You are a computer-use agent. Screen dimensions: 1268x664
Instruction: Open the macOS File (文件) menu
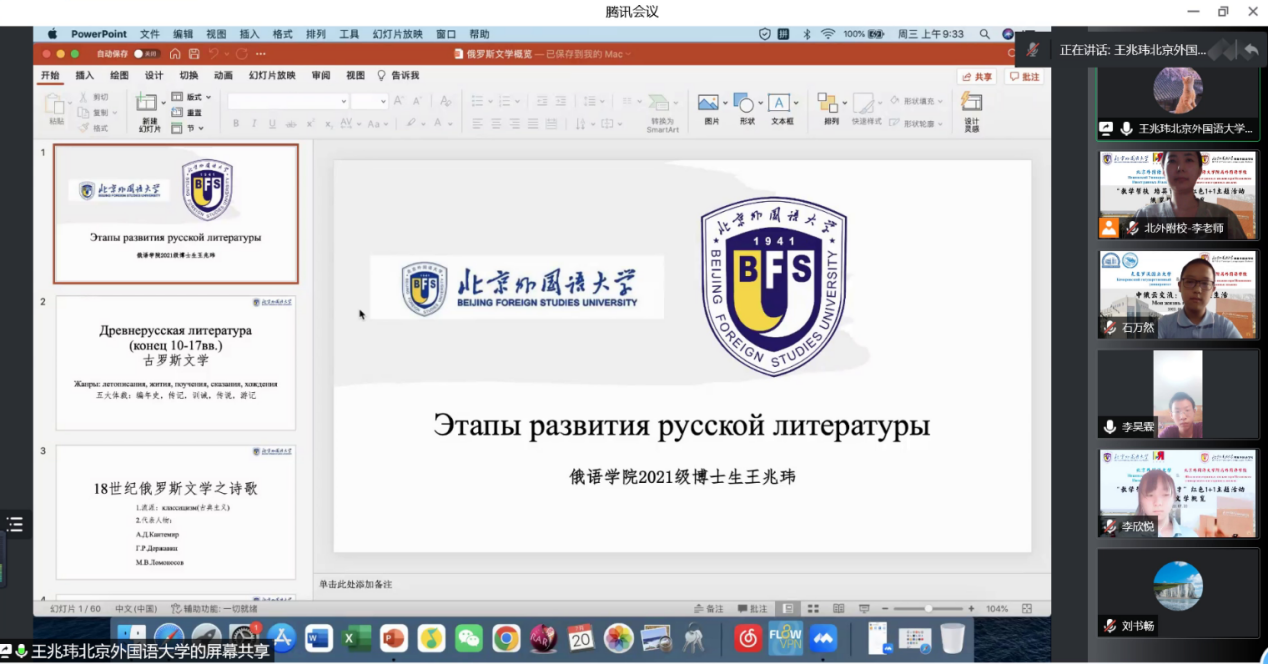point(150,34)
